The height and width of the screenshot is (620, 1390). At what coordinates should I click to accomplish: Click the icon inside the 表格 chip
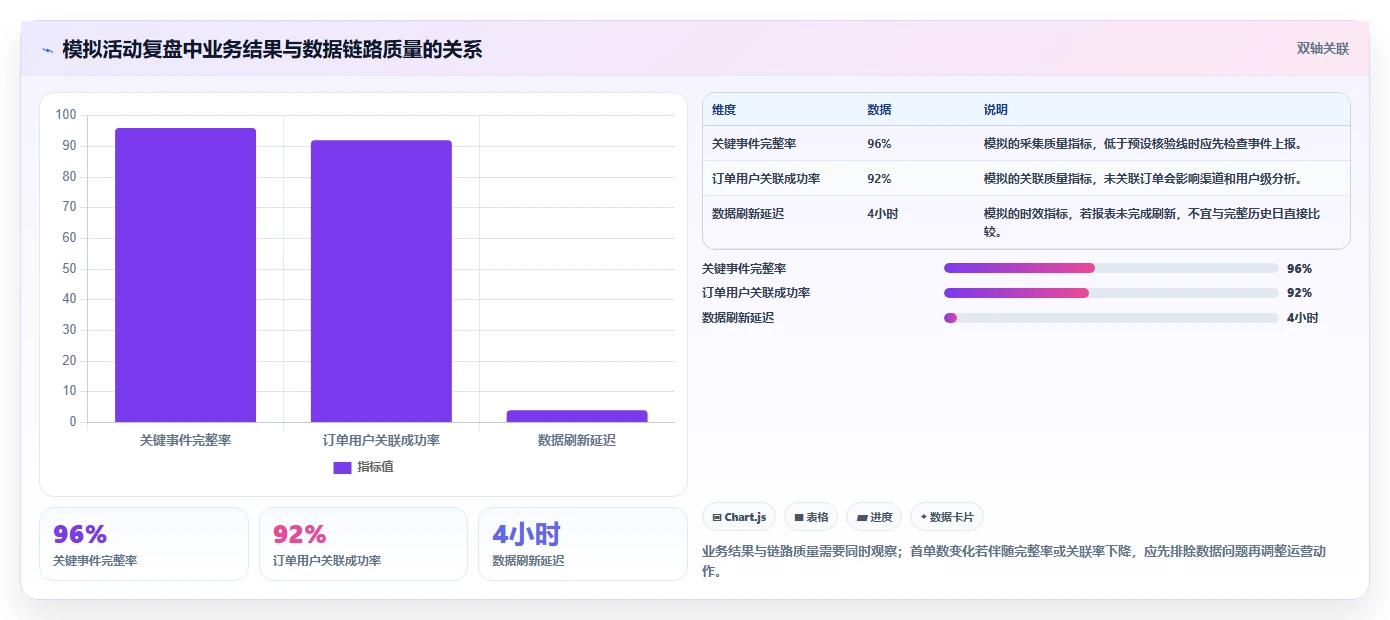coord(799,518)
